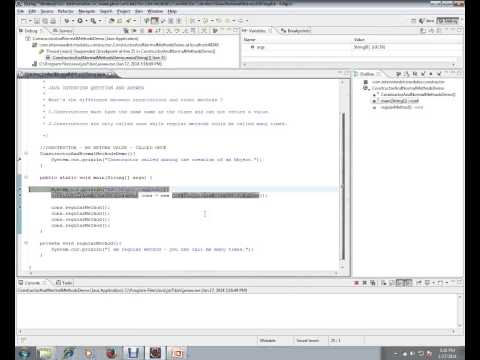
Task: Click the red Terminate button in Debug view
Action: click(x=150, y=31)
